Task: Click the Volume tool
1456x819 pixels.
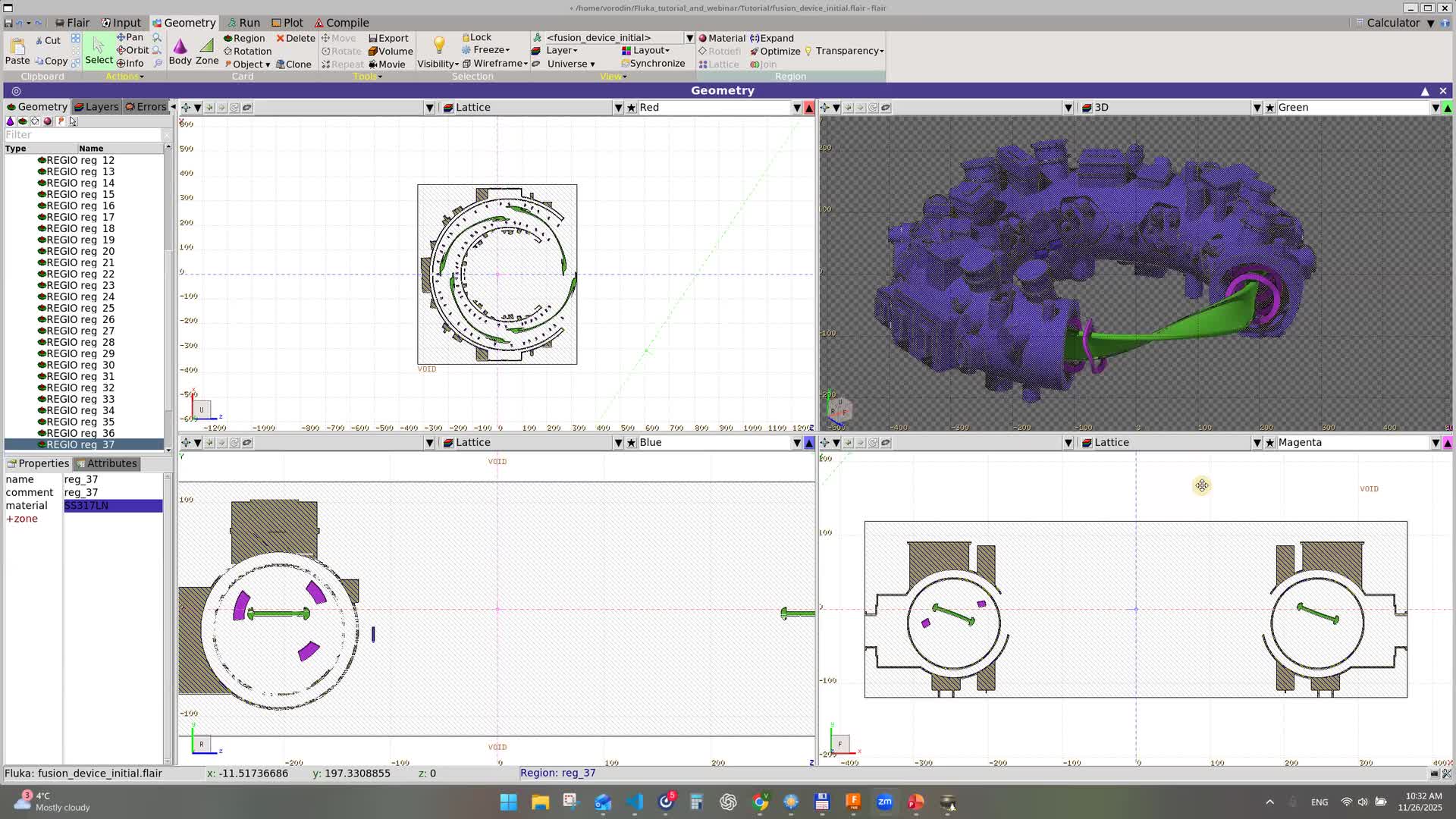Action: [391, 51]
